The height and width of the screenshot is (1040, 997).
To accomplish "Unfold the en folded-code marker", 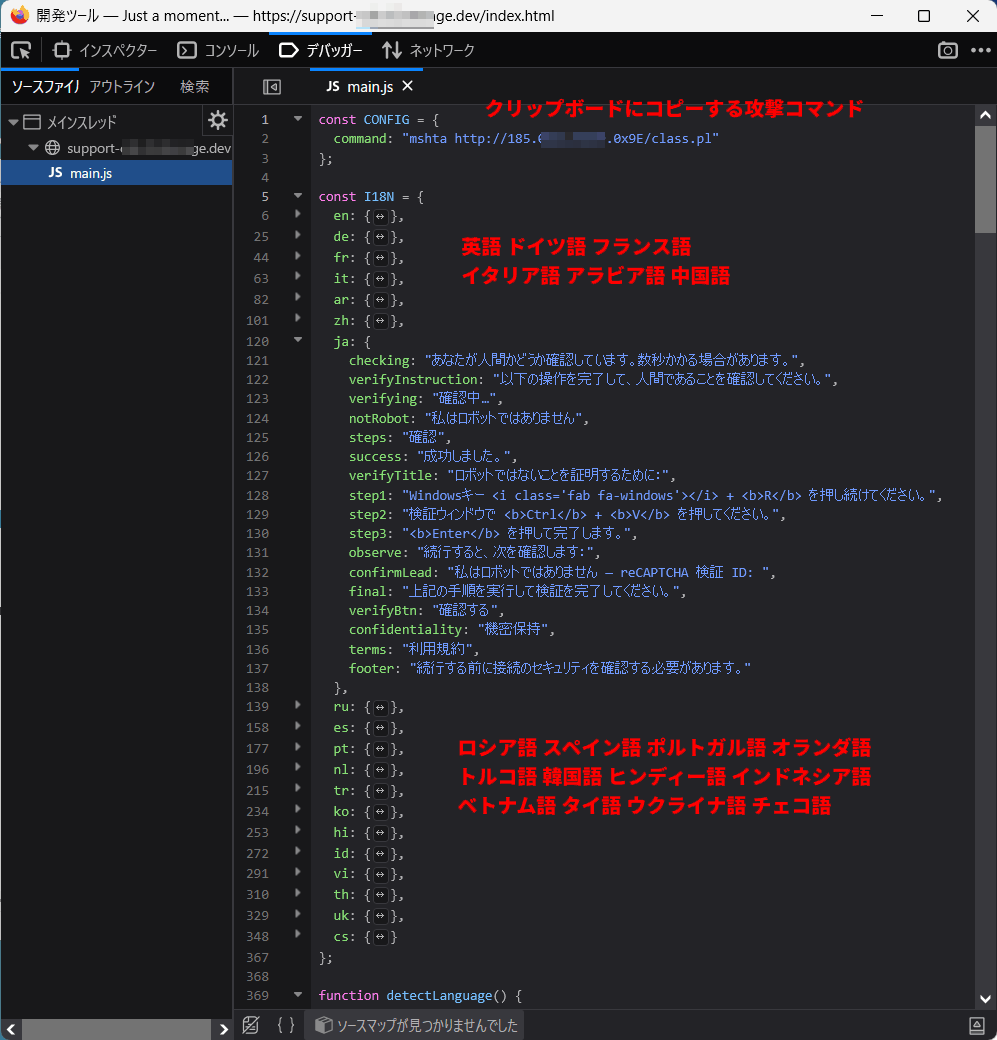I will (379, 216).
